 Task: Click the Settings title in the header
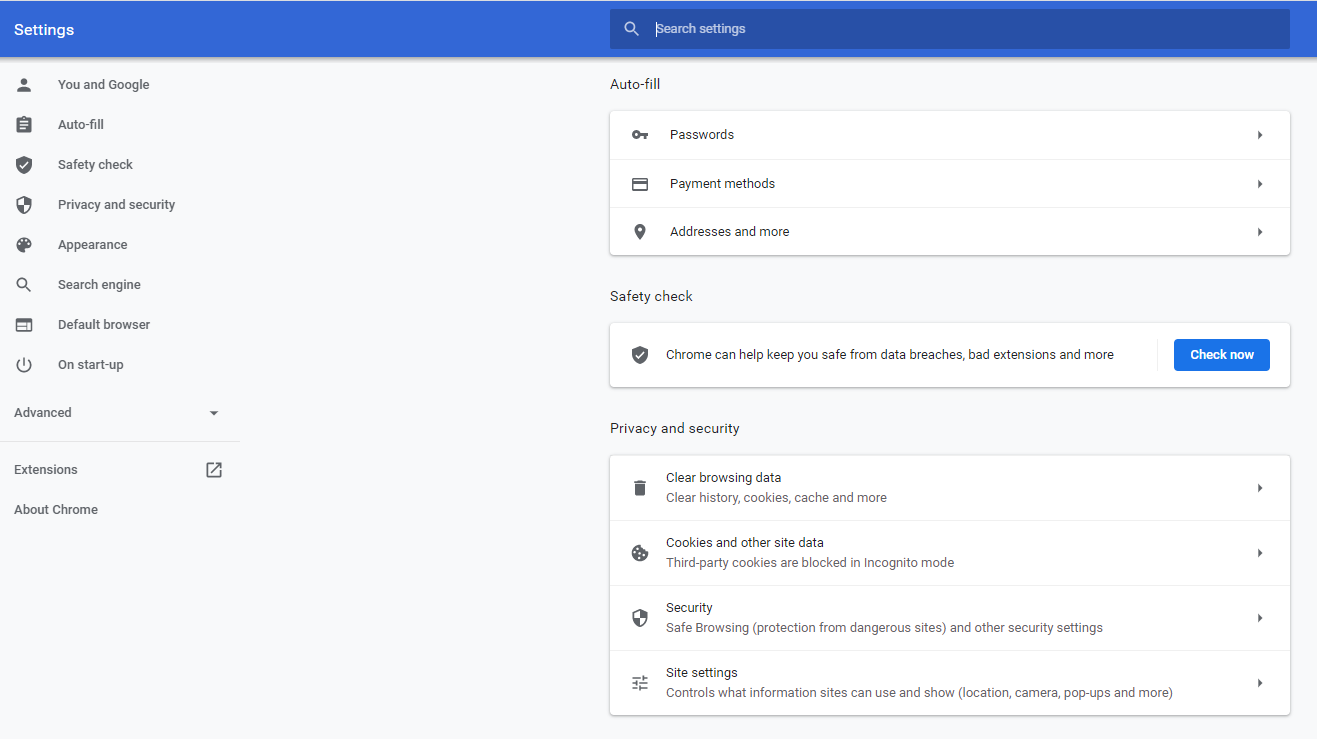click(44, 30)
